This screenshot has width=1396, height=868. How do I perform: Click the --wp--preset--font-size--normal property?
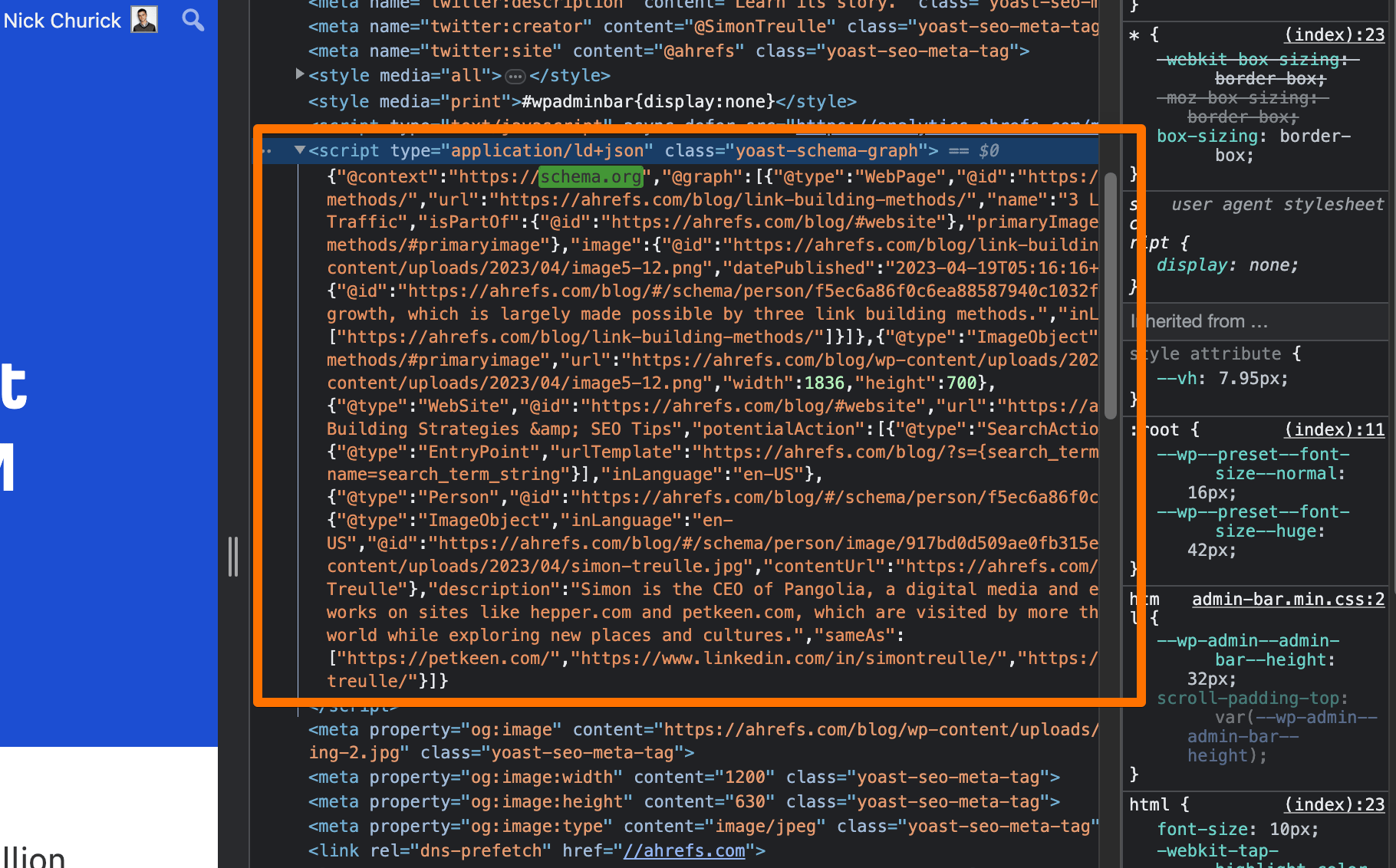coord(1253,464)
